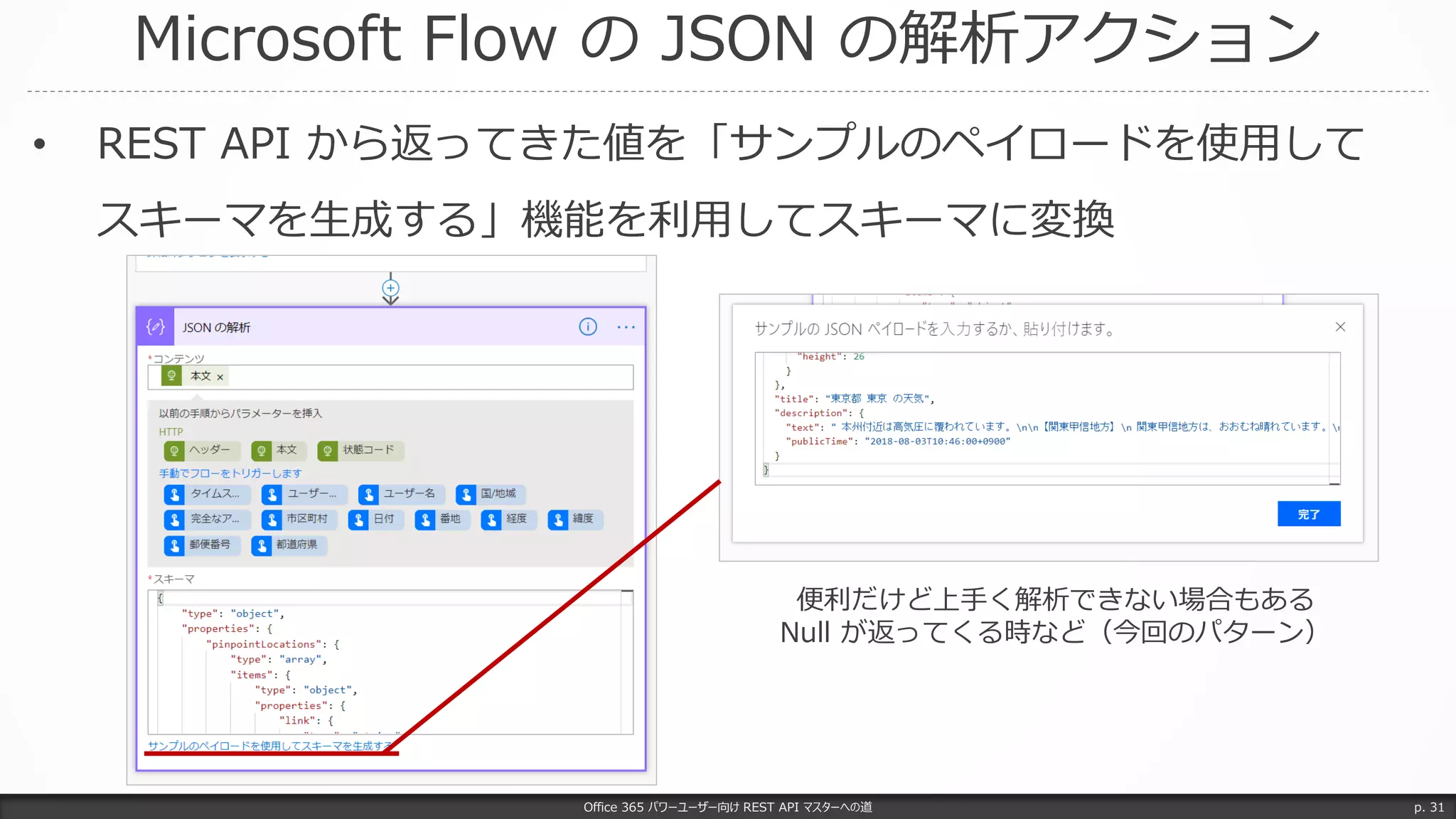Select the 市区町村 trigger token
The width and height of the screenshot is (1456, 819).
click(x=299, y=520)
